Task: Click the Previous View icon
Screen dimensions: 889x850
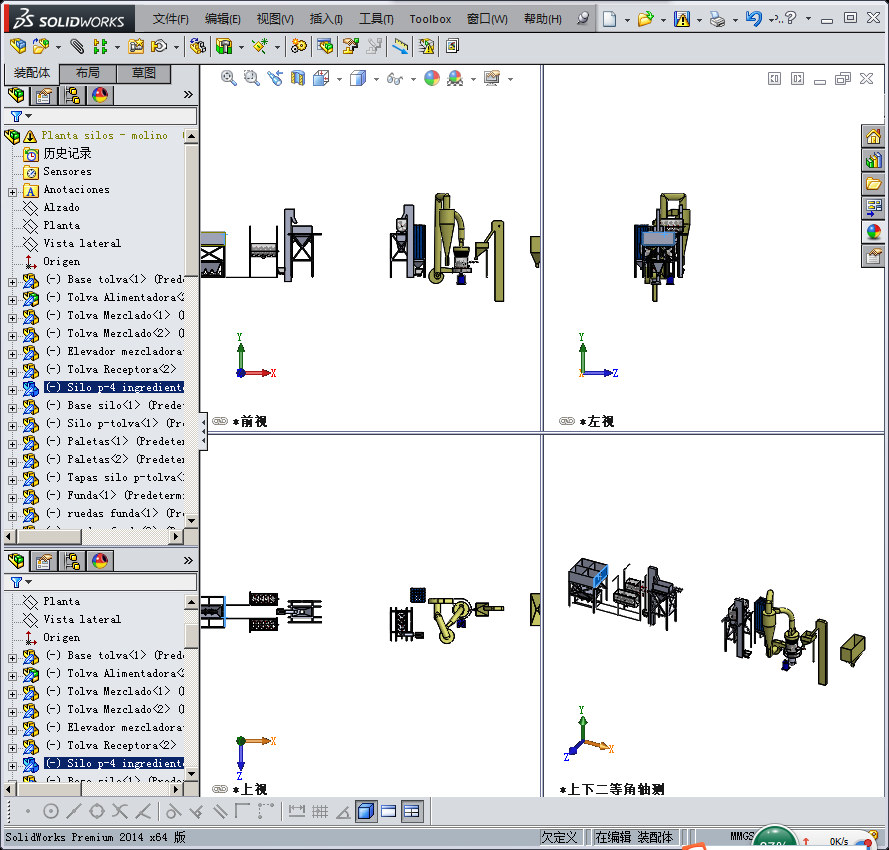Action: click(x=275, y=78)
